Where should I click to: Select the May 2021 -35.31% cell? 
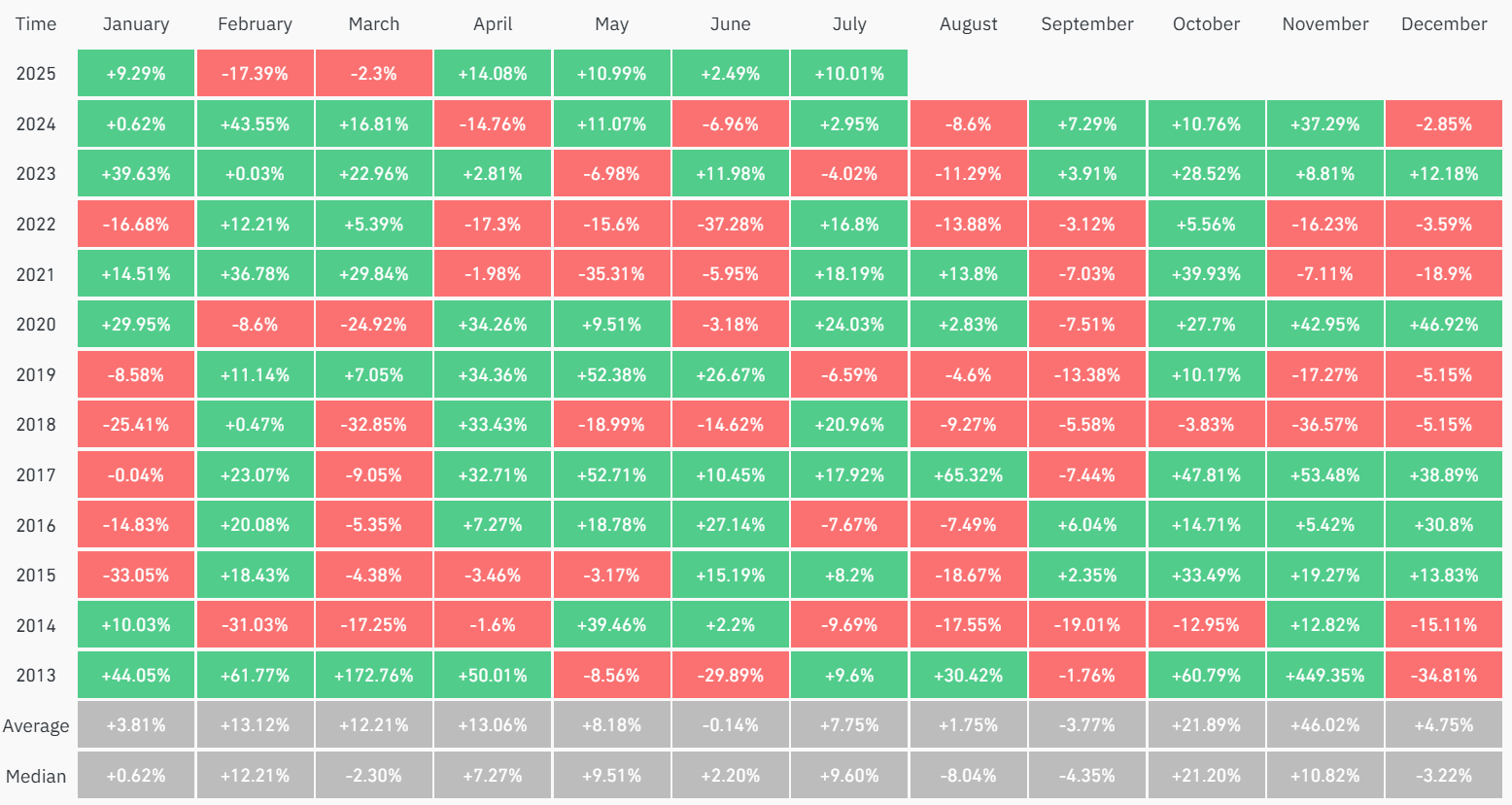(x=611, y=274)
